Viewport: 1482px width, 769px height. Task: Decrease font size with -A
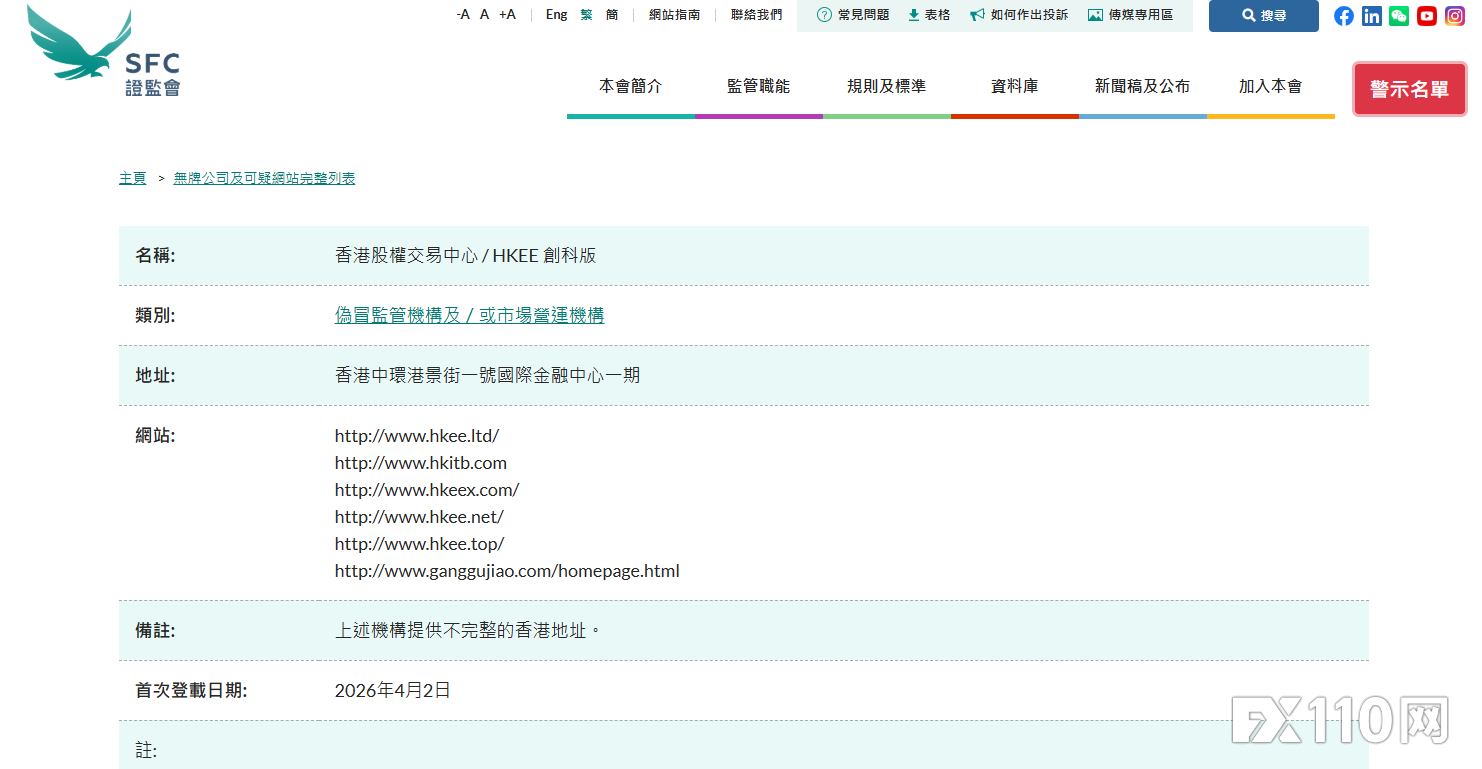pos(463,15)
